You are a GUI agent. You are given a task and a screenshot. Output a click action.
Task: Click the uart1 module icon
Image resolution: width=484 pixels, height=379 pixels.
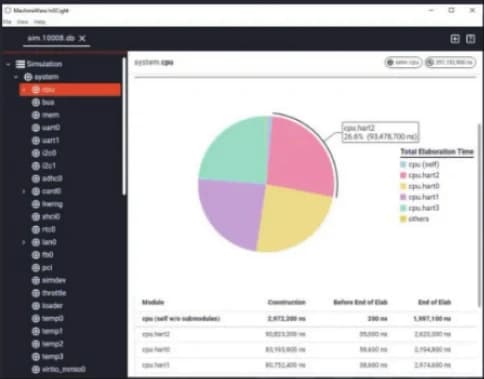pyautogui.click(x=36, y=140)
